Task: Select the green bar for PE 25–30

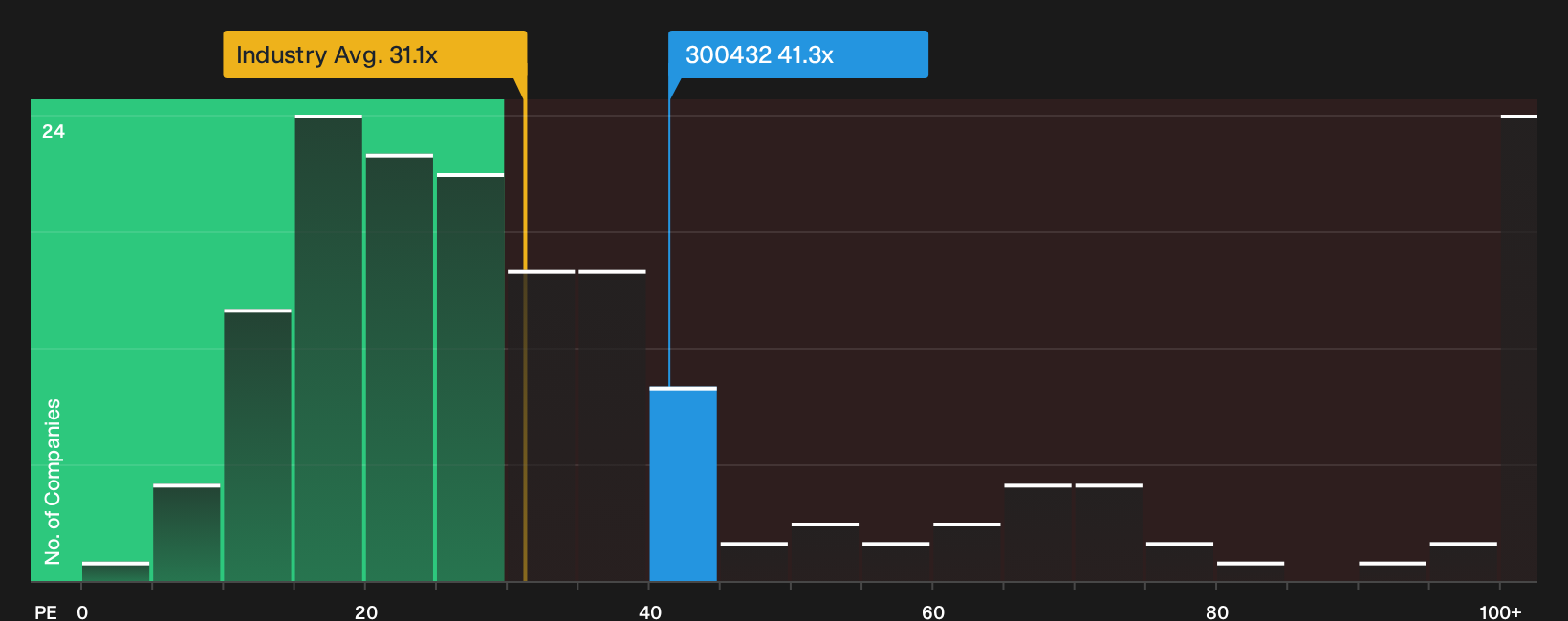Action: tap(470, 377)
